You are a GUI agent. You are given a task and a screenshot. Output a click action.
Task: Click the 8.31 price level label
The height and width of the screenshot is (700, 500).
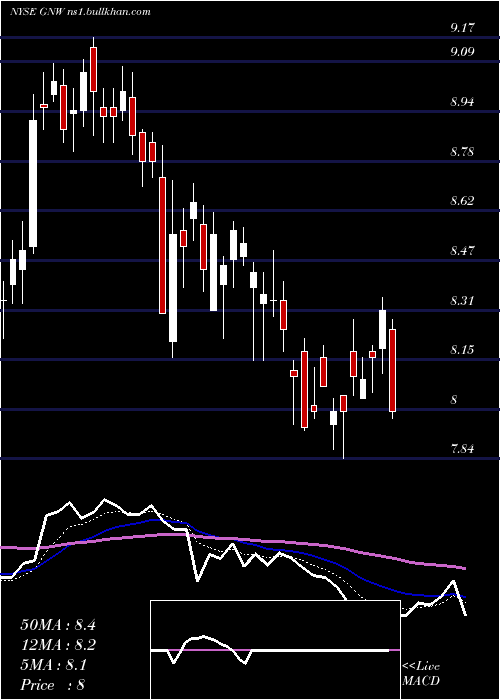click(462, 300)
